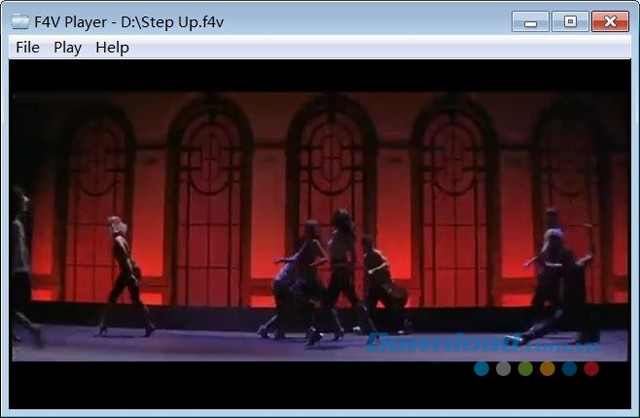
Task: Open the Play menu
Action: 68,47
